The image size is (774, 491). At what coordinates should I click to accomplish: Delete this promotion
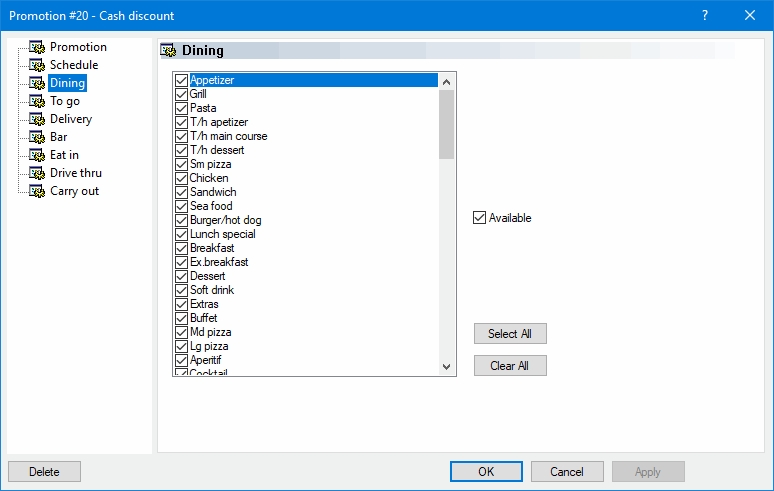pos(44,472)
